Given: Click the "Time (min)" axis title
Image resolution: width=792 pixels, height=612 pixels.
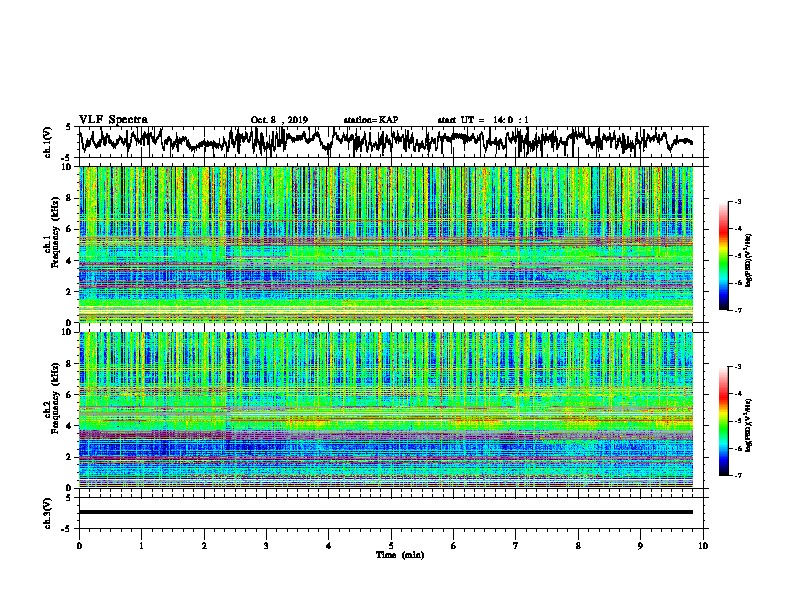Looking at the screenshot, I should coord(400,555).
